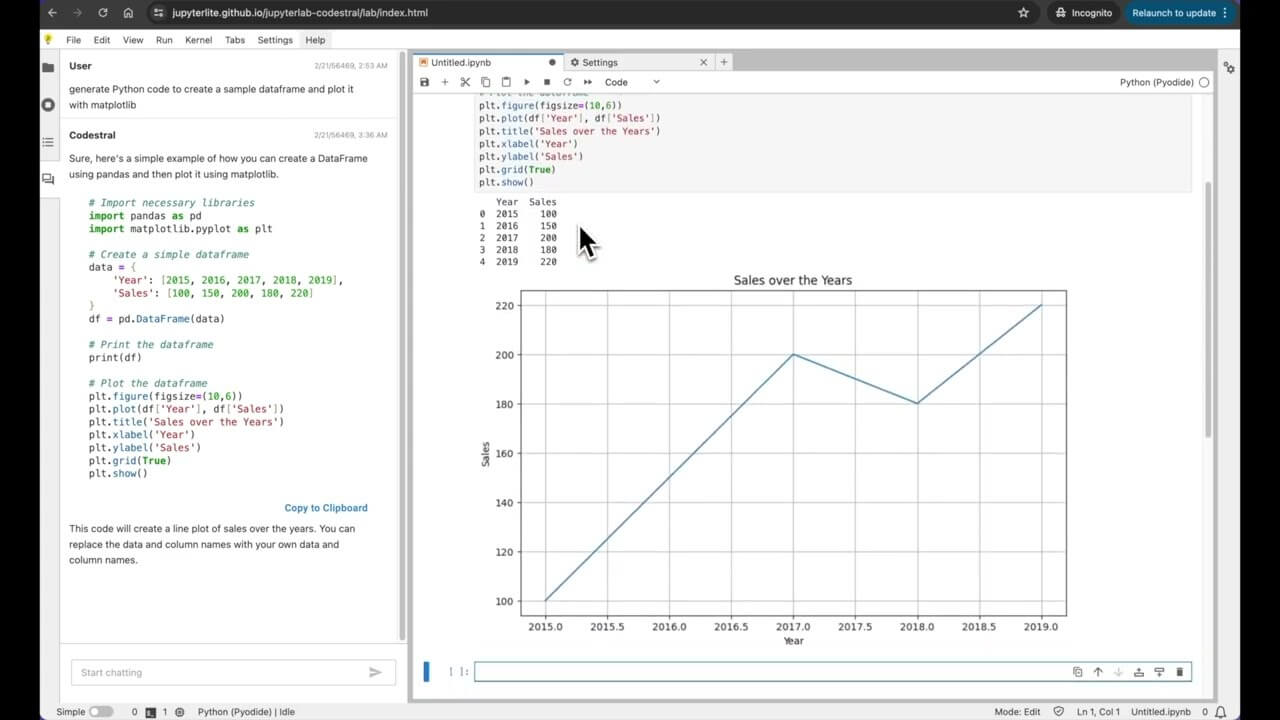Save the notebook with the save icon
Screen dimensions: 1280x720
(x=425, y=82)
